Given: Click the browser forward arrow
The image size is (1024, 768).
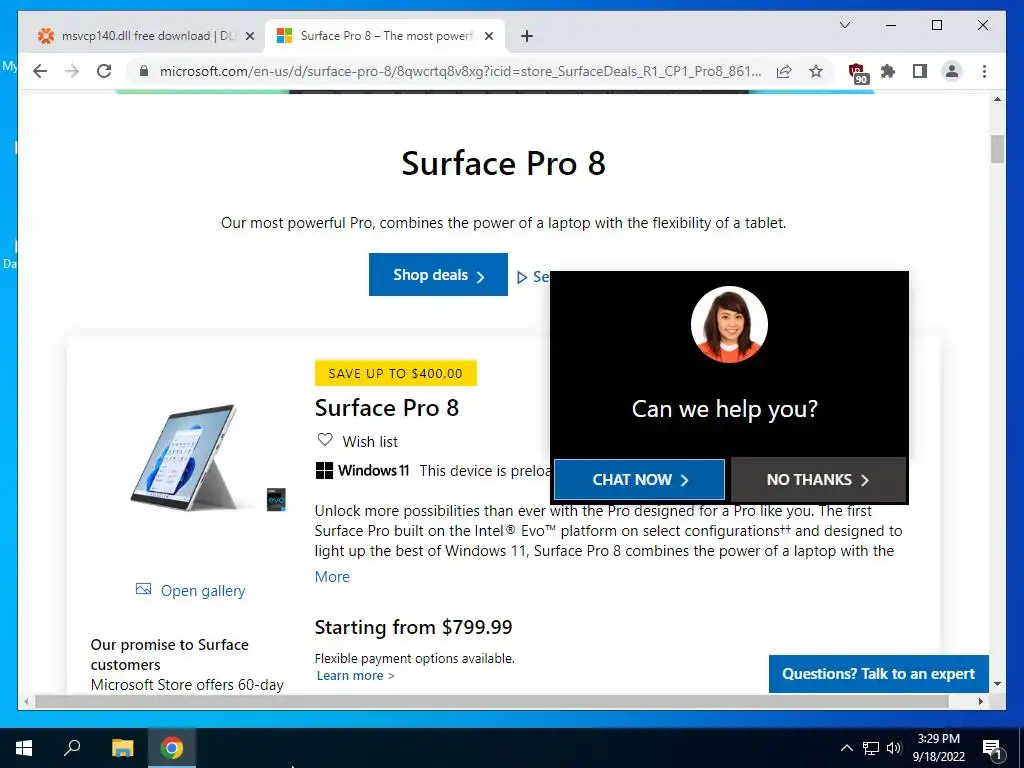Looking at the screenshot, I should 72,71.
